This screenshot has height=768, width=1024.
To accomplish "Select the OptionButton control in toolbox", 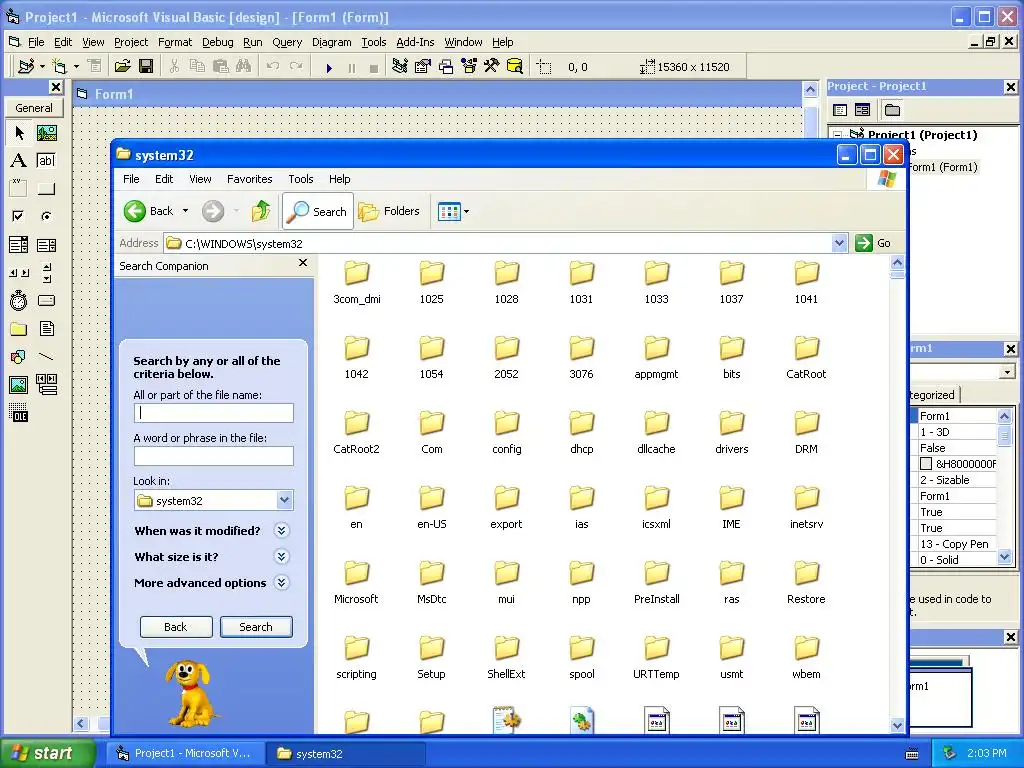I will click(x=46, y=216).
